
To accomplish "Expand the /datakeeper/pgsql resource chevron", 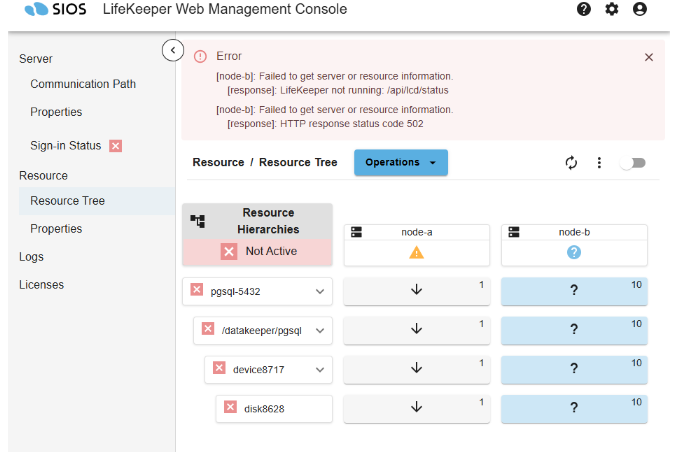I will click(x=320, y=330).
